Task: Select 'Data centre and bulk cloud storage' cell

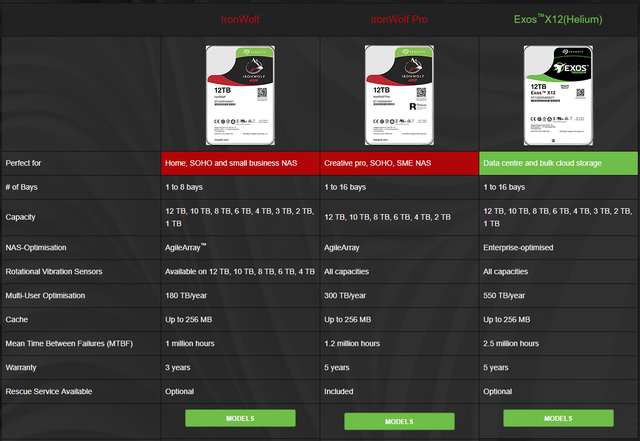Action: coord(558,163)
